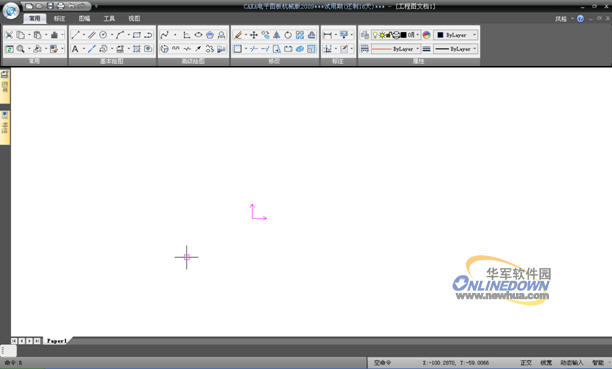This screenshot has width=612, height=369.
Task: Select the Mirror modify tool
Action: pos(276,35)
